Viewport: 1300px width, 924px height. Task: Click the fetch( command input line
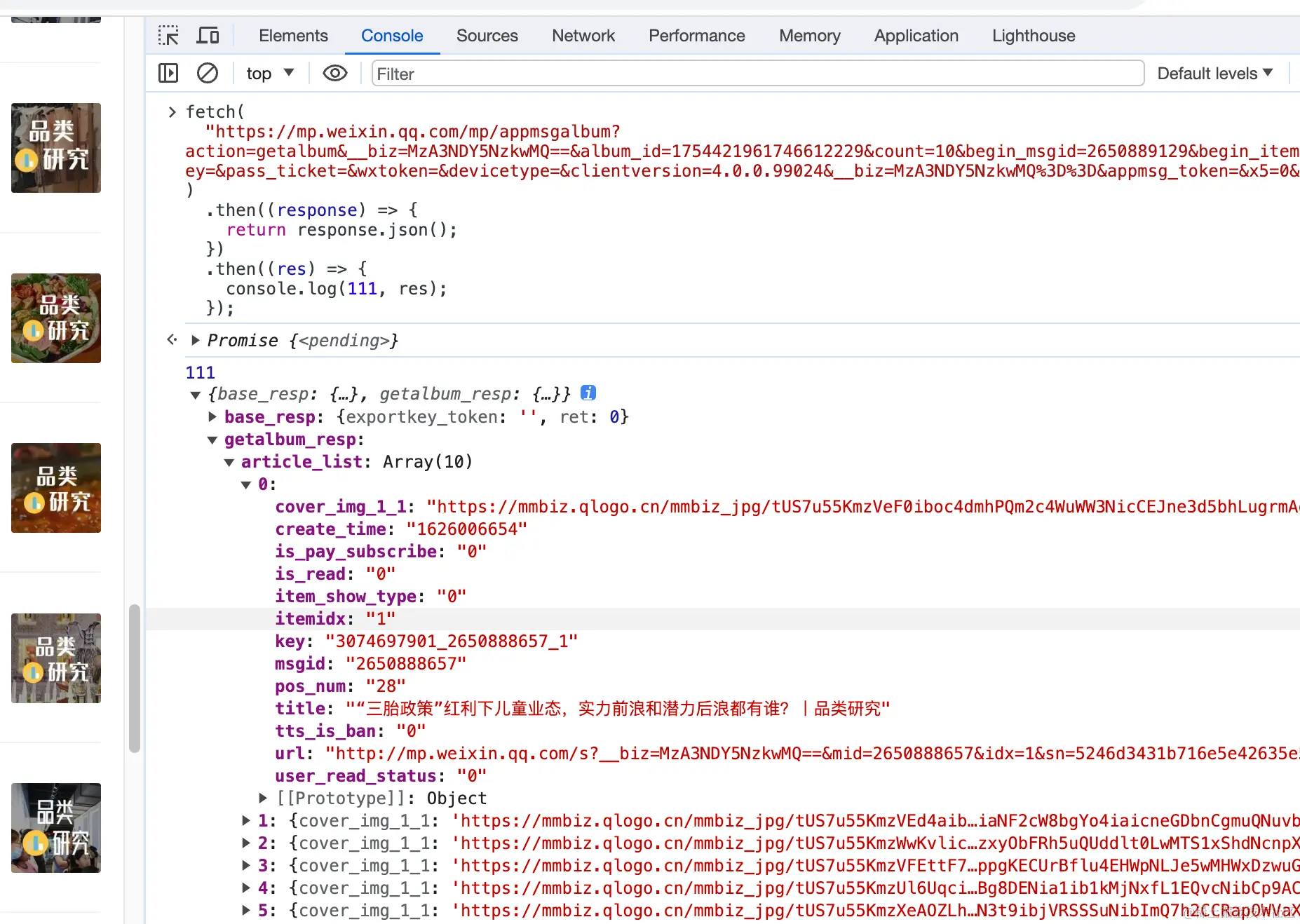coord(215,112)
